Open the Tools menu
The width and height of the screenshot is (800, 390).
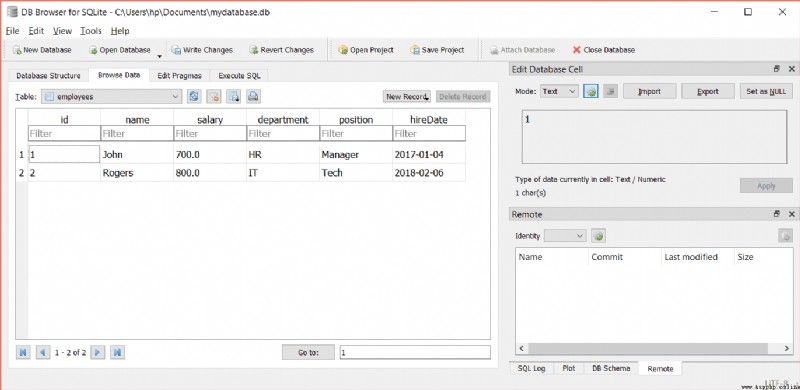pos(91,31)
